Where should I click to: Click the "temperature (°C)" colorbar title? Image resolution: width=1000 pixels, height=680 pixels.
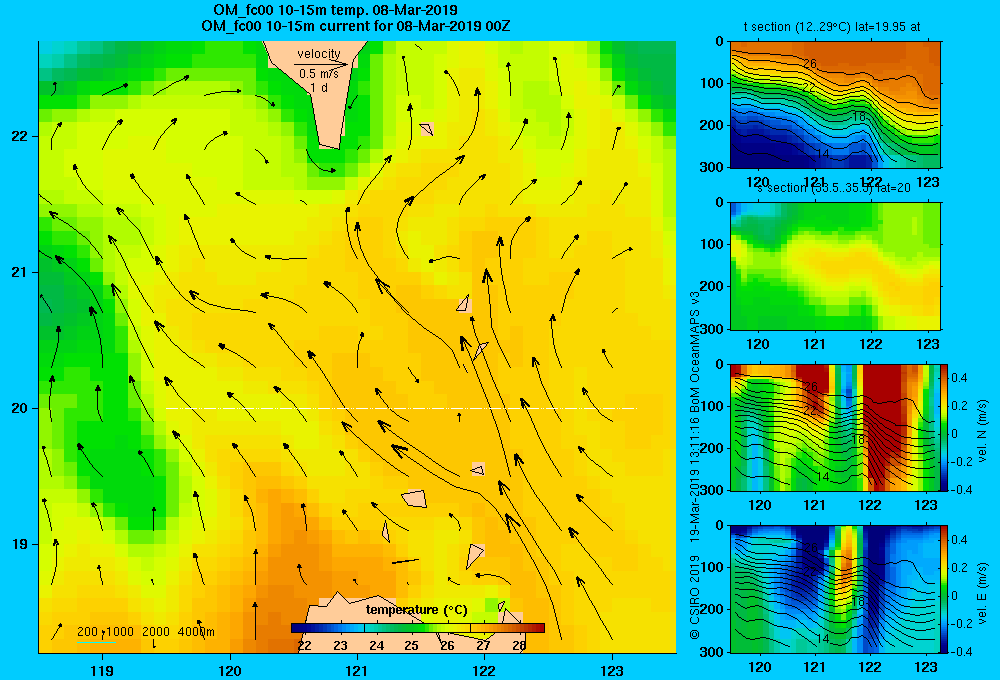(416, 610)
